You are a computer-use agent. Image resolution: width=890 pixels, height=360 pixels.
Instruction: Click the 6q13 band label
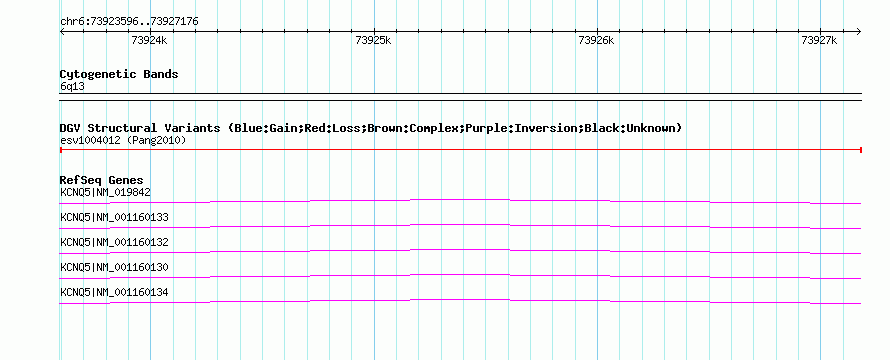click(x=72, y=87)
